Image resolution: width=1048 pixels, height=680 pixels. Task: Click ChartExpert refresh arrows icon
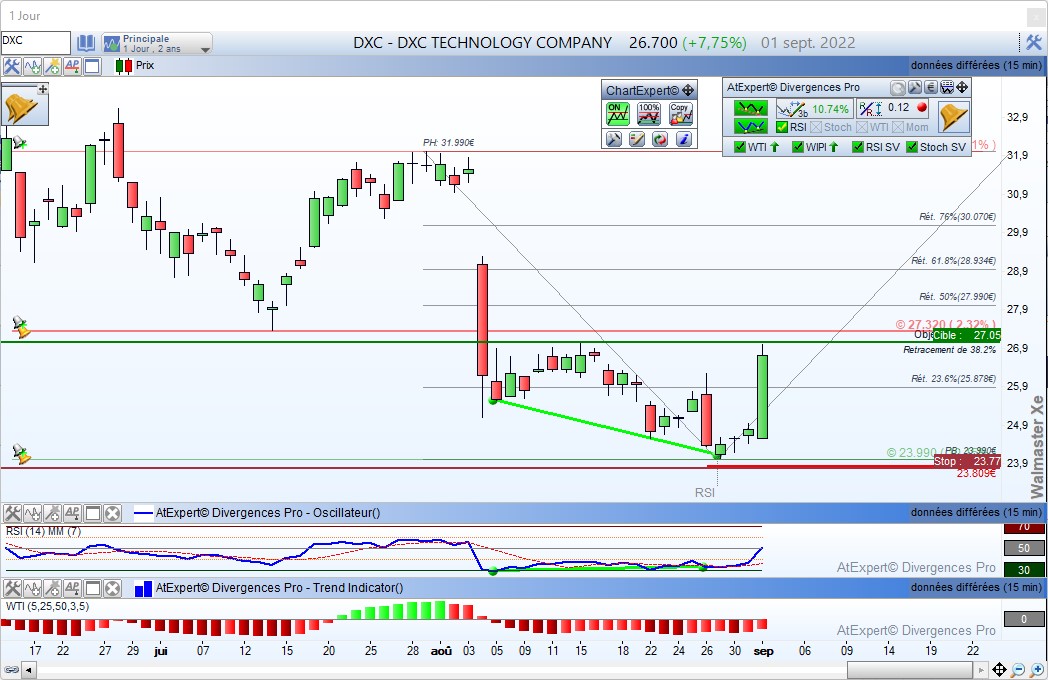pyautogui.click(x=660, y=139)
